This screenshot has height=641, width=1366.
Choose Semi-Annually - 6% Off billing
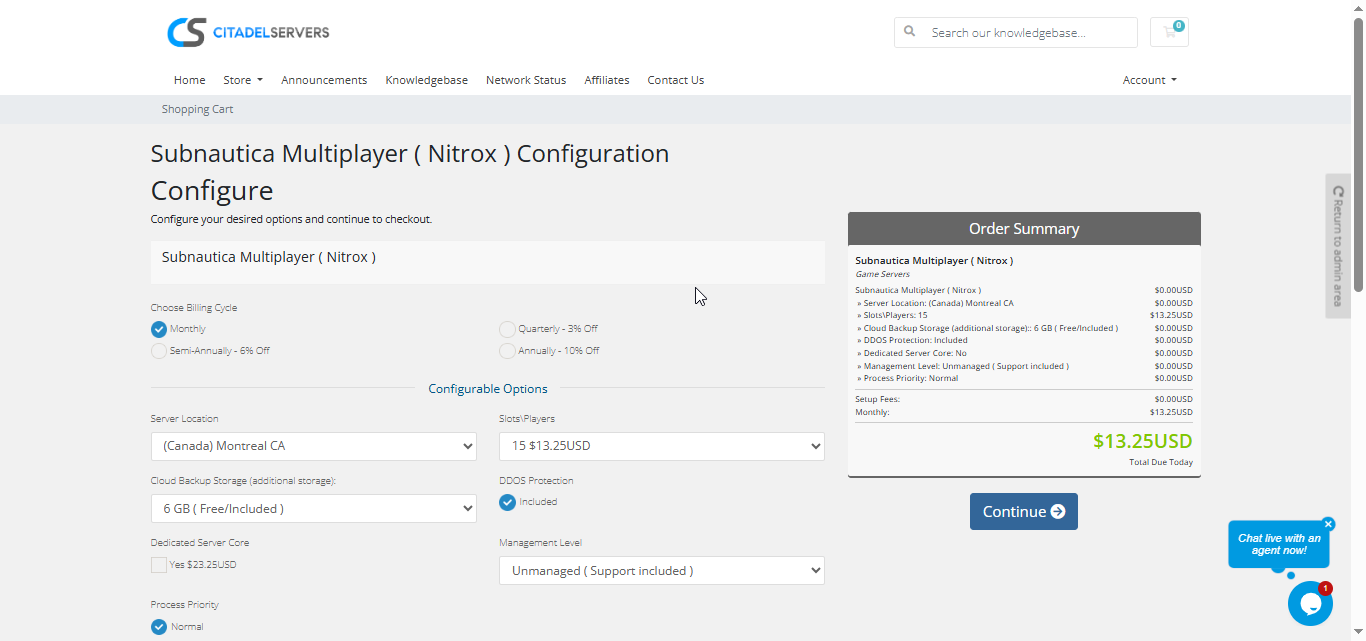[x=159, y=351]
